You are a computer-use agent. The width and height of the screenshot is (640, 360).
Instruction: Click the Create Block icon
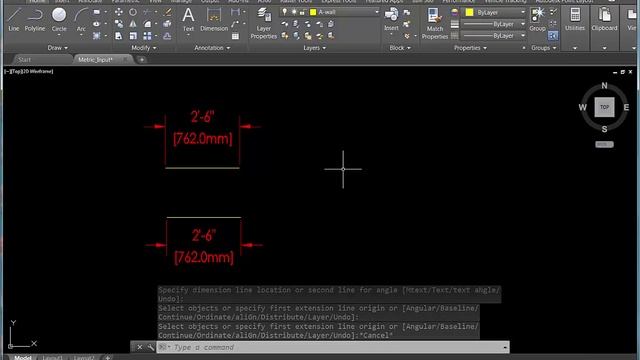(x=407, y=12)
